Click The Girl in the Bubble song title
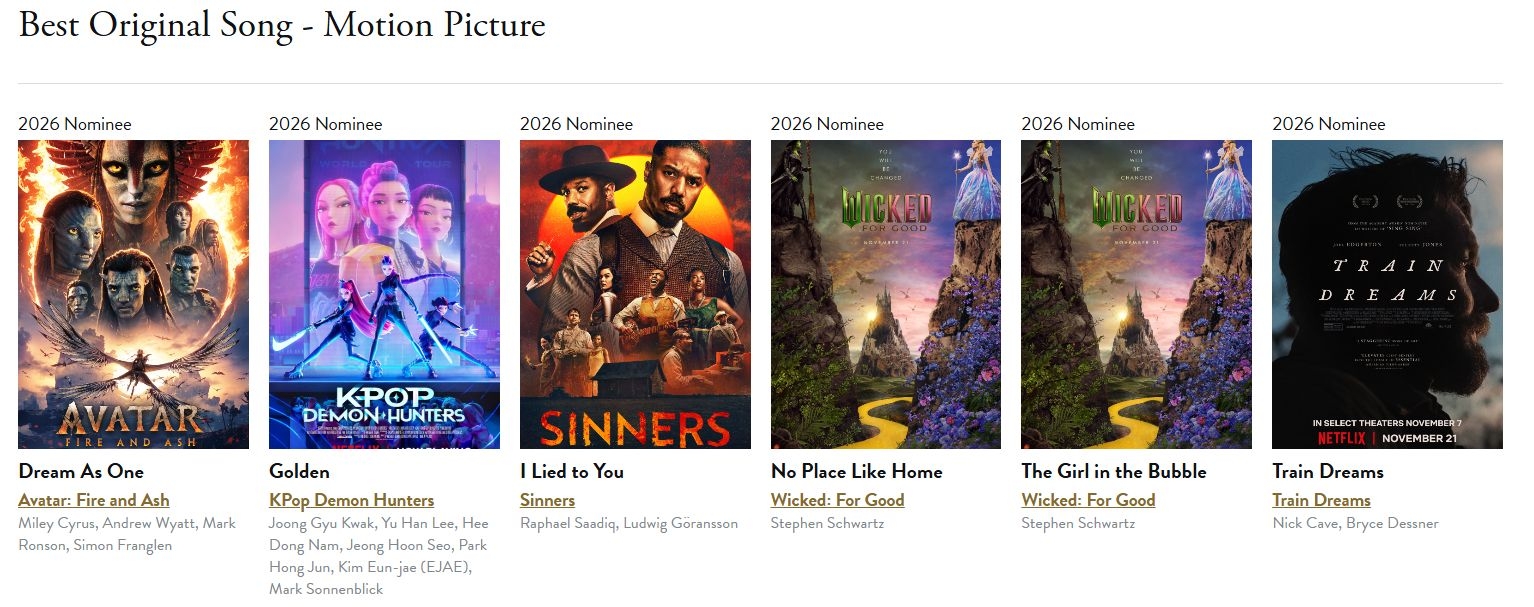Image resolution: width=1534 pixels, height=607 pixels. (x=1114, y=472)
